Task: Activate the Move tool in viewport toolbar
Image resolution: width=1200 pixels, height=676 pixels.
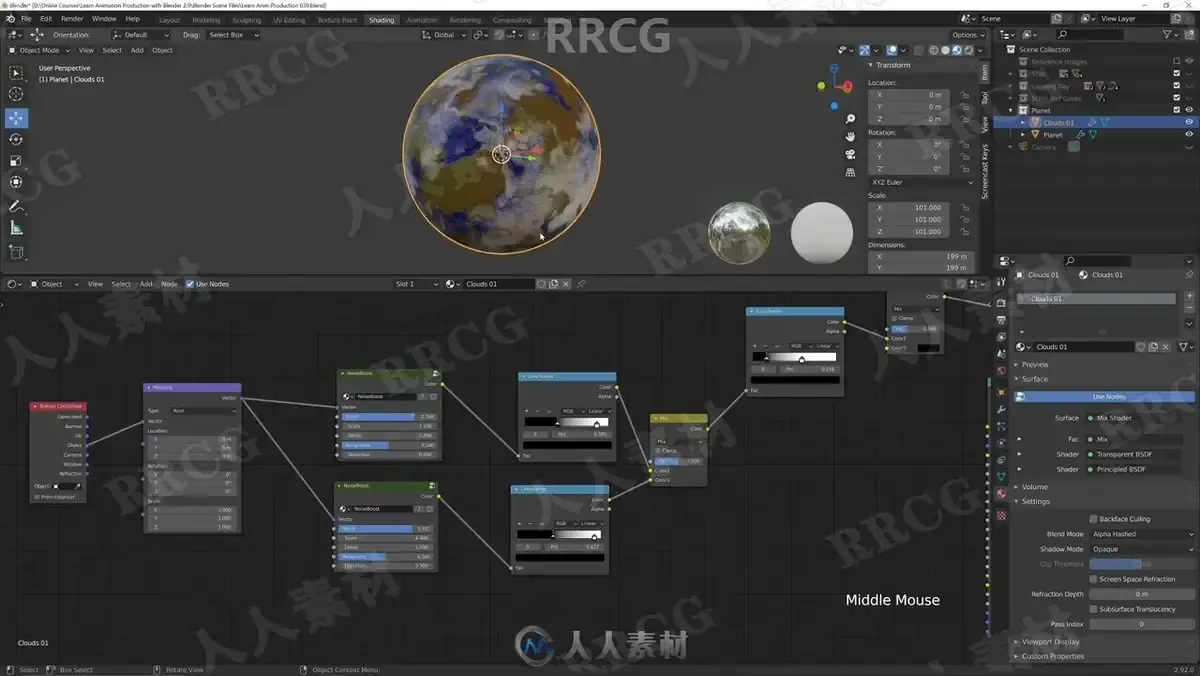Action: pyautogui.click(x=16, y=118)
